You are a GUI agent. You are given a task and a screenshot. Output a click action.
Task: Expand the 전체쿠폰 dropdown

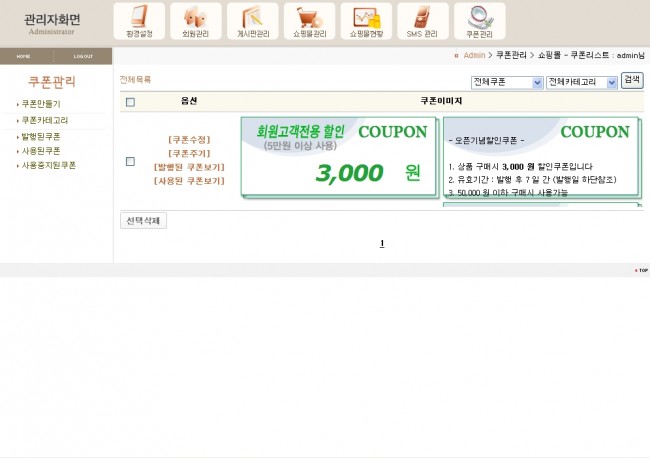tap(507, 82)
